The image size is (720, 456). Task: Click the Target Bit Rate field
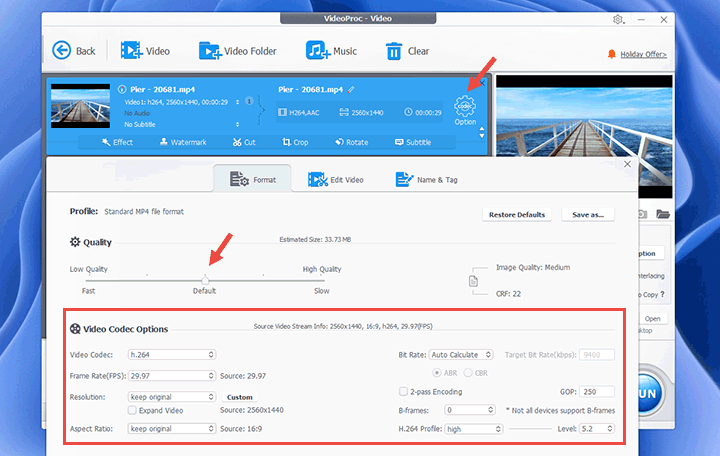(x=596, y=355)
